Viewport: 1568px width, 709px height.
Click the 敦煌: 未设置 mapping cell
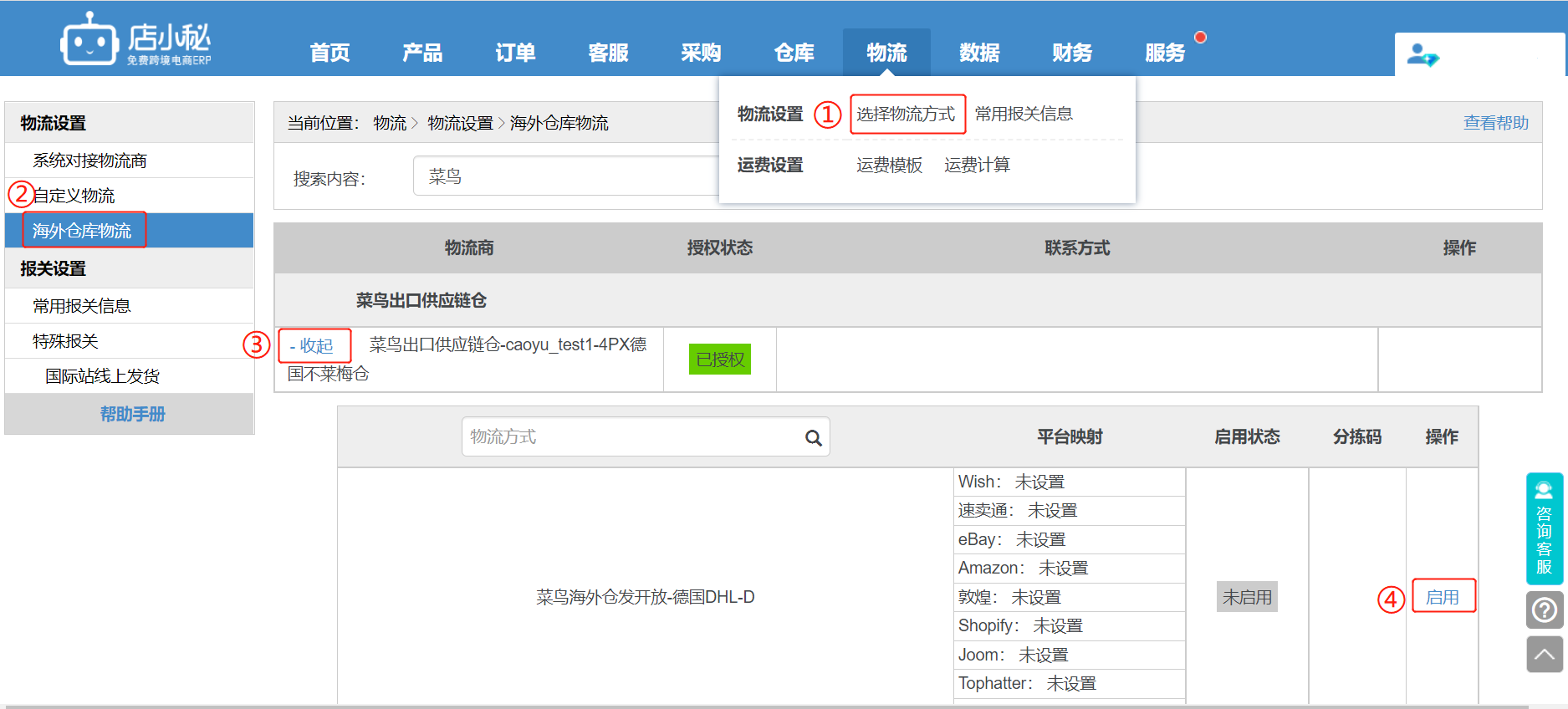tap(1070, 598)
